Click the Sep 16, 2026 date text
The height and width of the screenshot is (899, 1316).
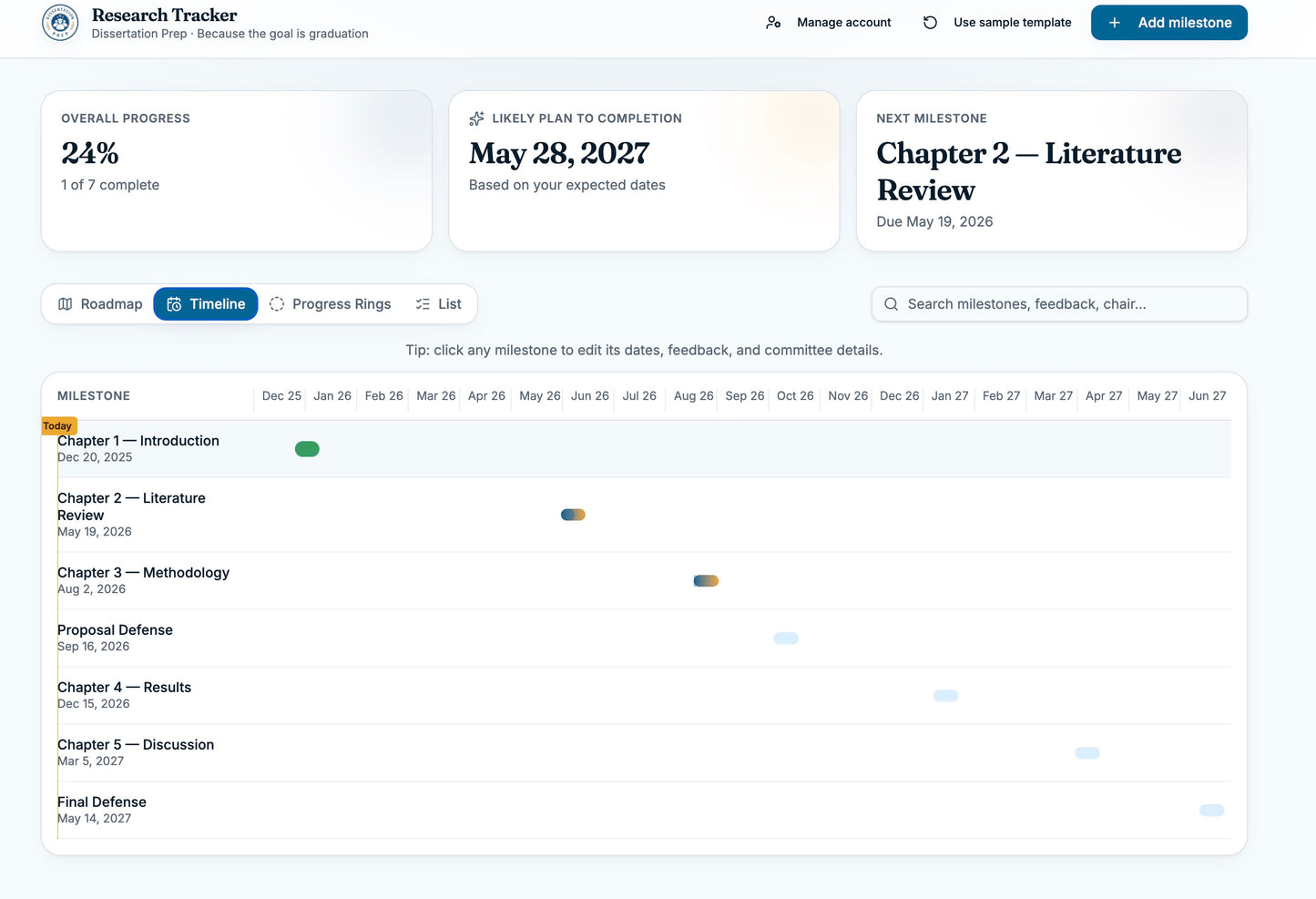[x=93, y=647]
